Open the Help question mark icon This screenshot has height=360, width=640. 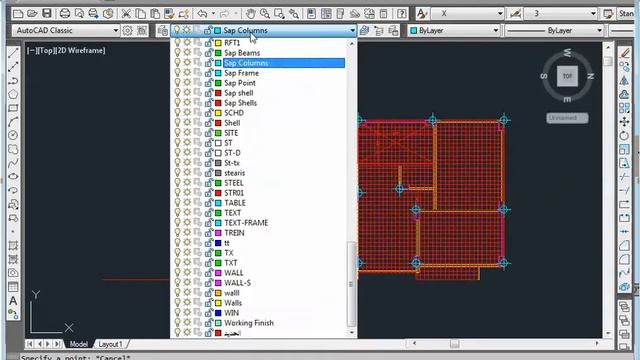[402, 14]
